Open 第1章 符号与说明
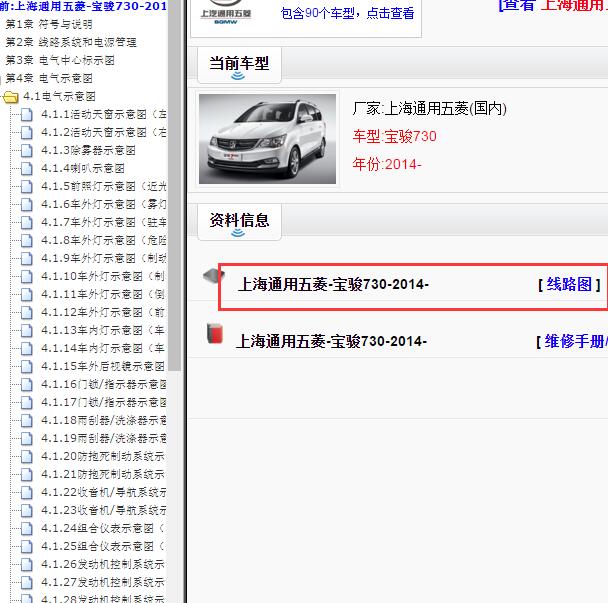608x603 pixels. (49, 24)
